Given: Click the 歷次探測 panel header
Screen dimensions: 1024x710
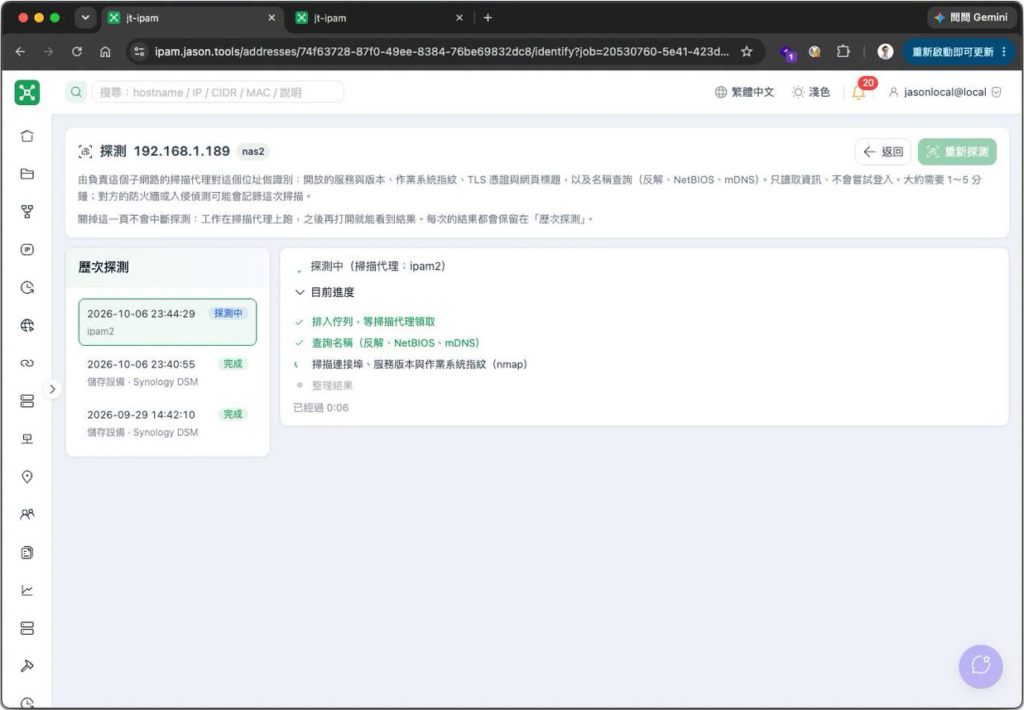Looking at the screenshot, I should click(x=167, y=267).
